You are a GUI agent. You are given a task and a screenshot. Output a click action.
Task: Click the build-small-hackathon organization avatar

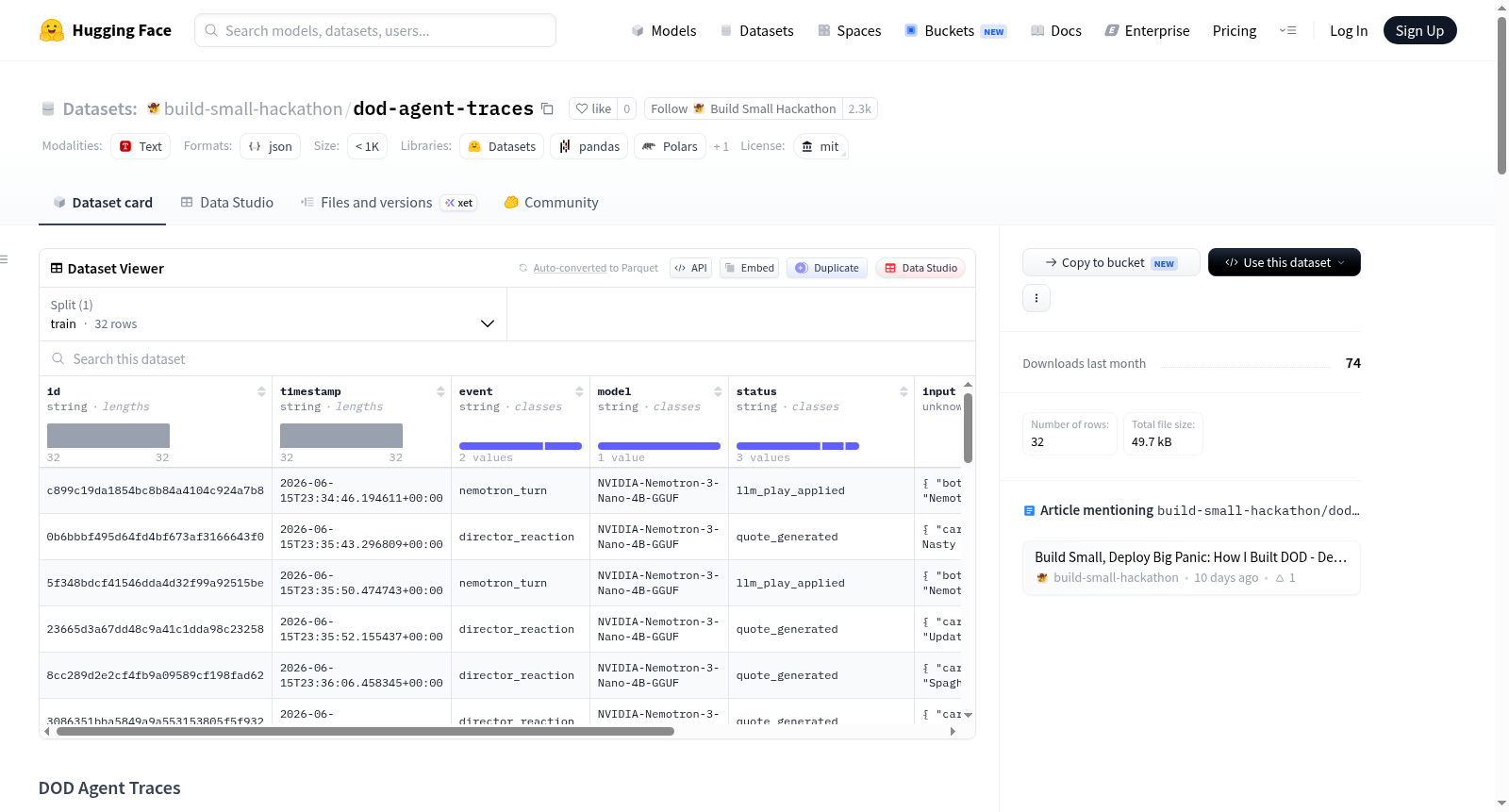click(x=154, y=108)
